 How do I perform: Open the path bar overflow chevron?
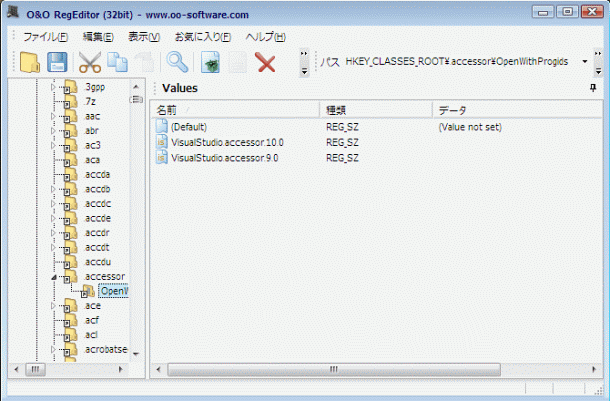pos(598,62)
